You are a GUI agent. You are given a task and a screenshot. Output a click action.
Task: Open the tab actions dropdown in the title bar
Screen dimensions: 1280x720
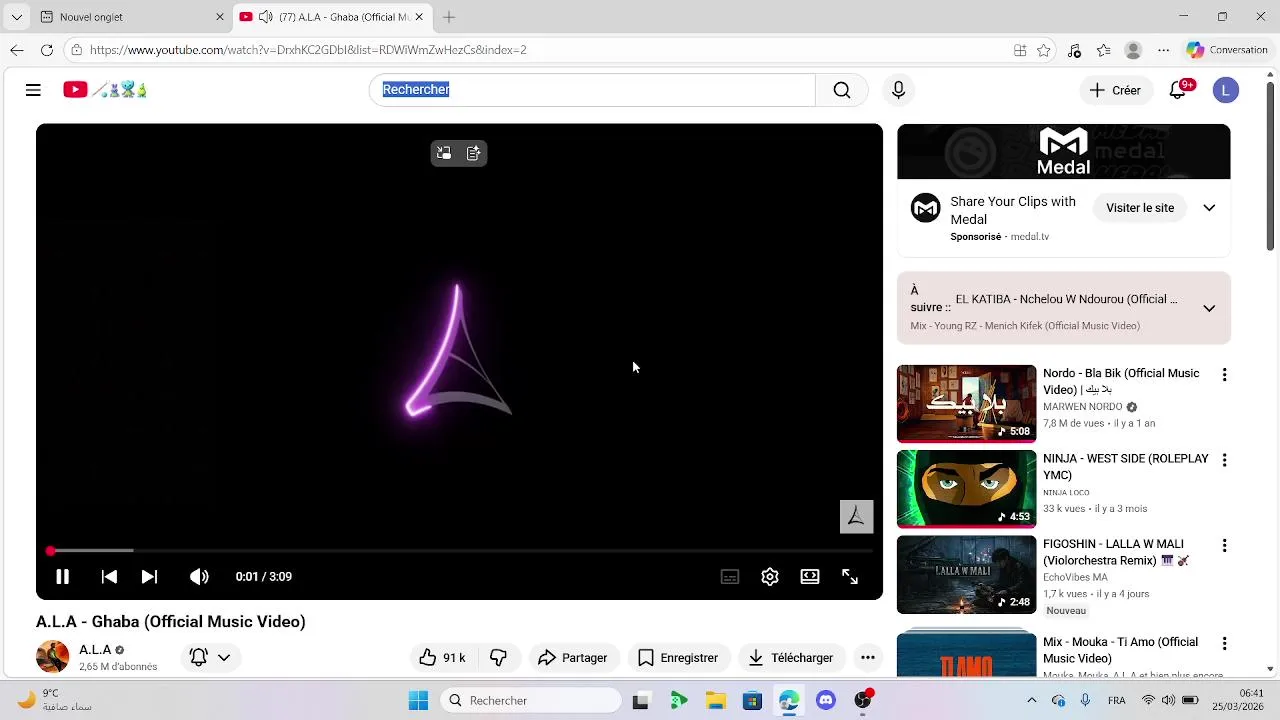click(x=16, y=17)
